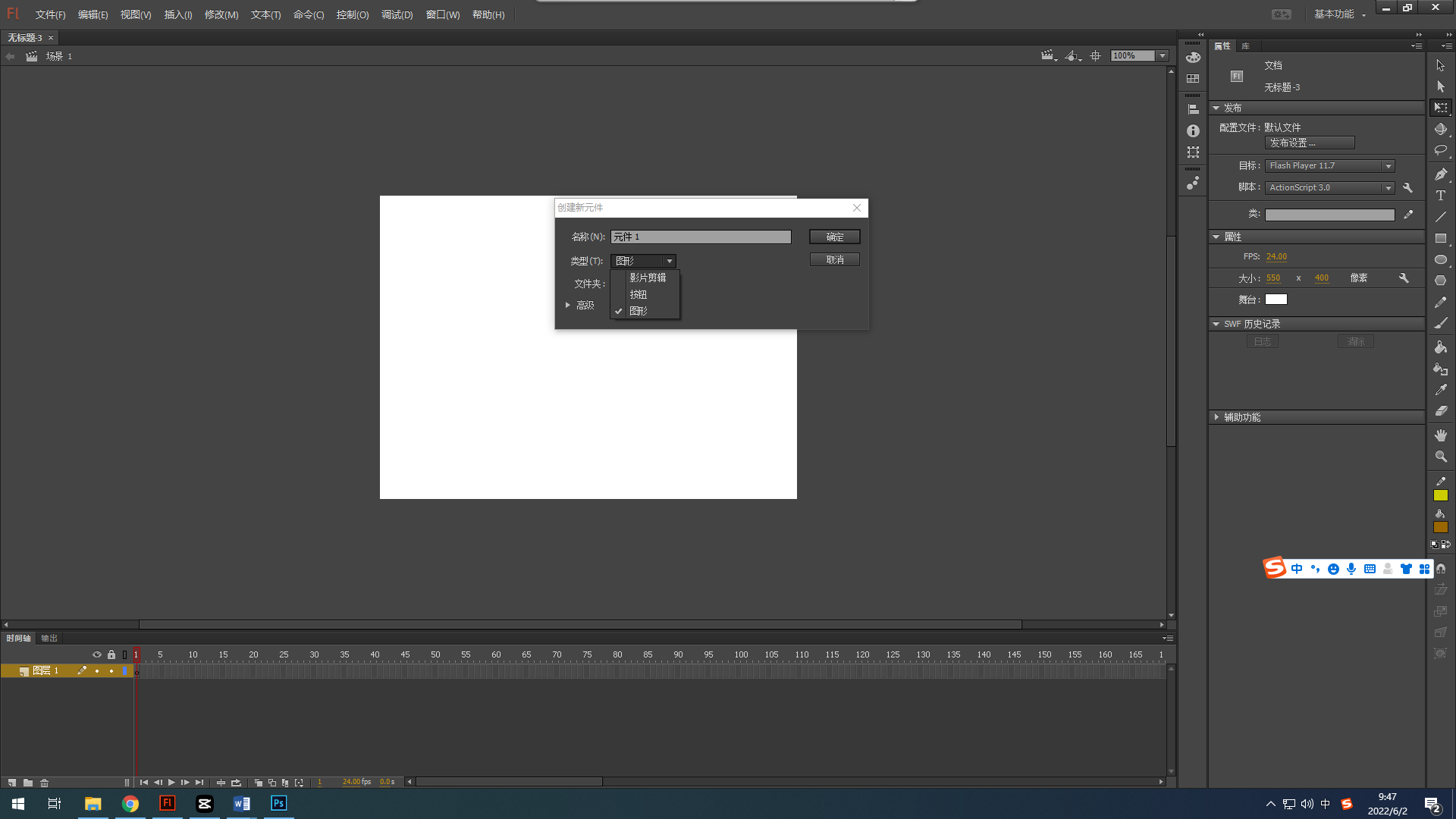Choose the Lasso tool
Screen dimensions: 1456x819
point(1441,151)
